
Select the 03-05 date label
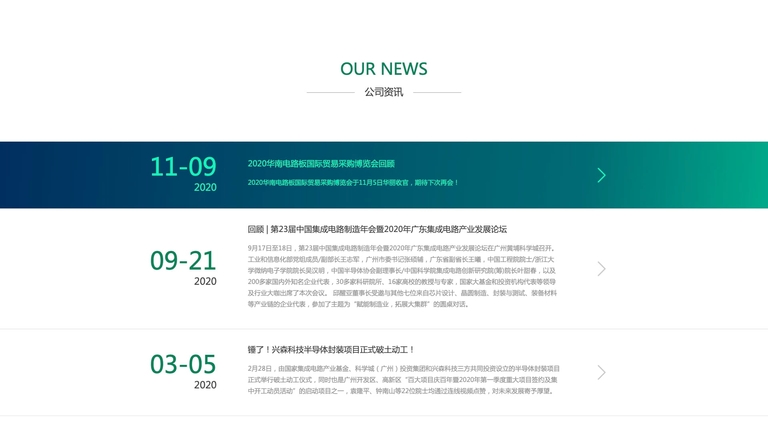[183, 364]
